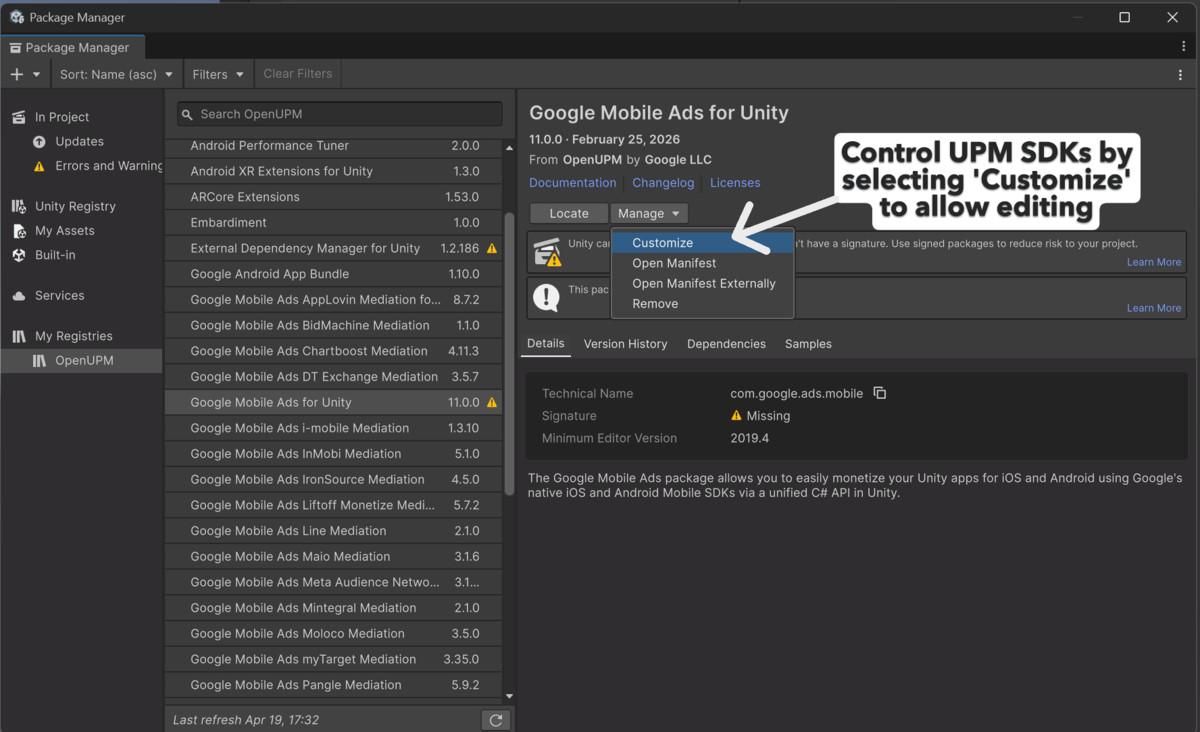The image size is (1200, 732).
Task: Select Services in sidebar
Action: 81,296
